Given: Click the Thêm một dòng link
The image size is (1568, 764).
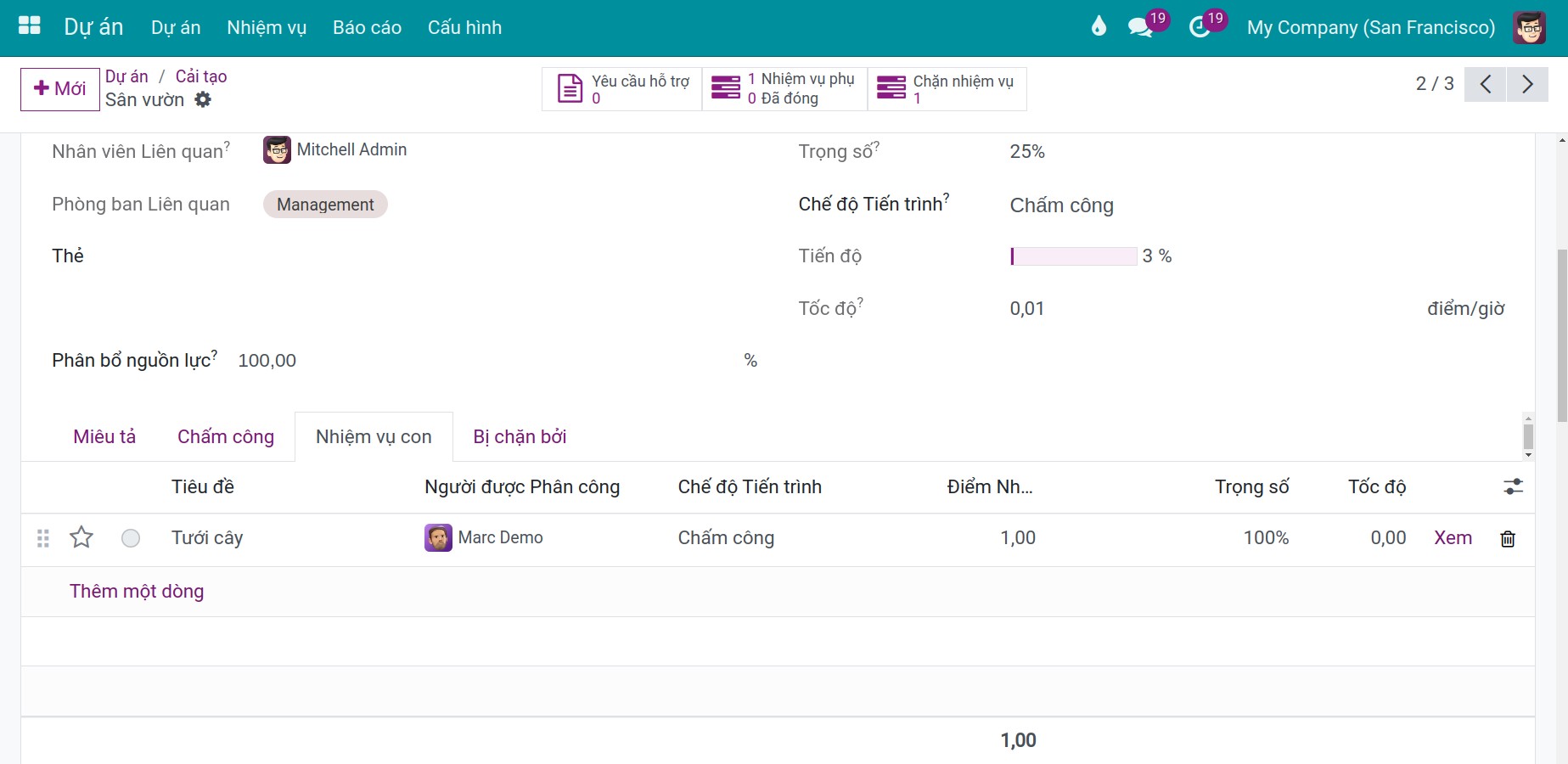Looking at the screenshot, I should pyautogui.click(x=137, y=591).
